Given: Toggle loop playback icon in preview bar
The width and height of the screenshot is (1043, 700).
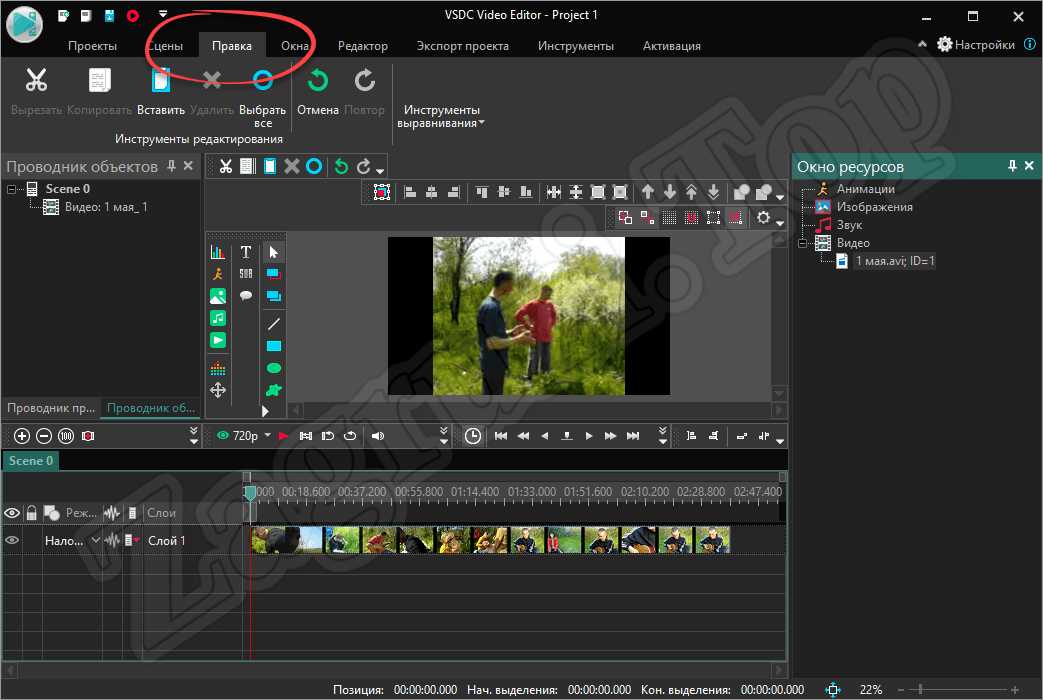Looking at the screenshot, I should coord(350,436).
